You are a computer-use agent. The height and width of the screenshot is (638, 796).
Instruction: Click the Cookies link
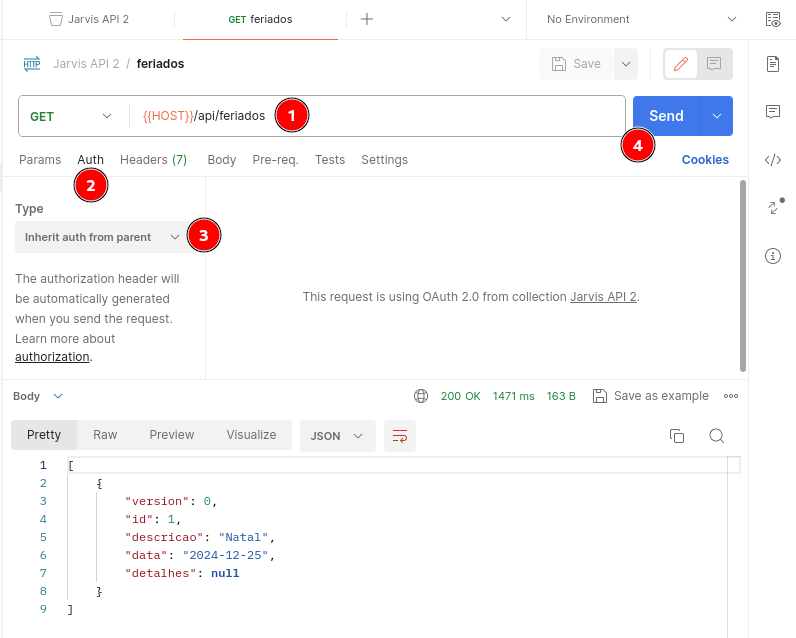[705, 160]
